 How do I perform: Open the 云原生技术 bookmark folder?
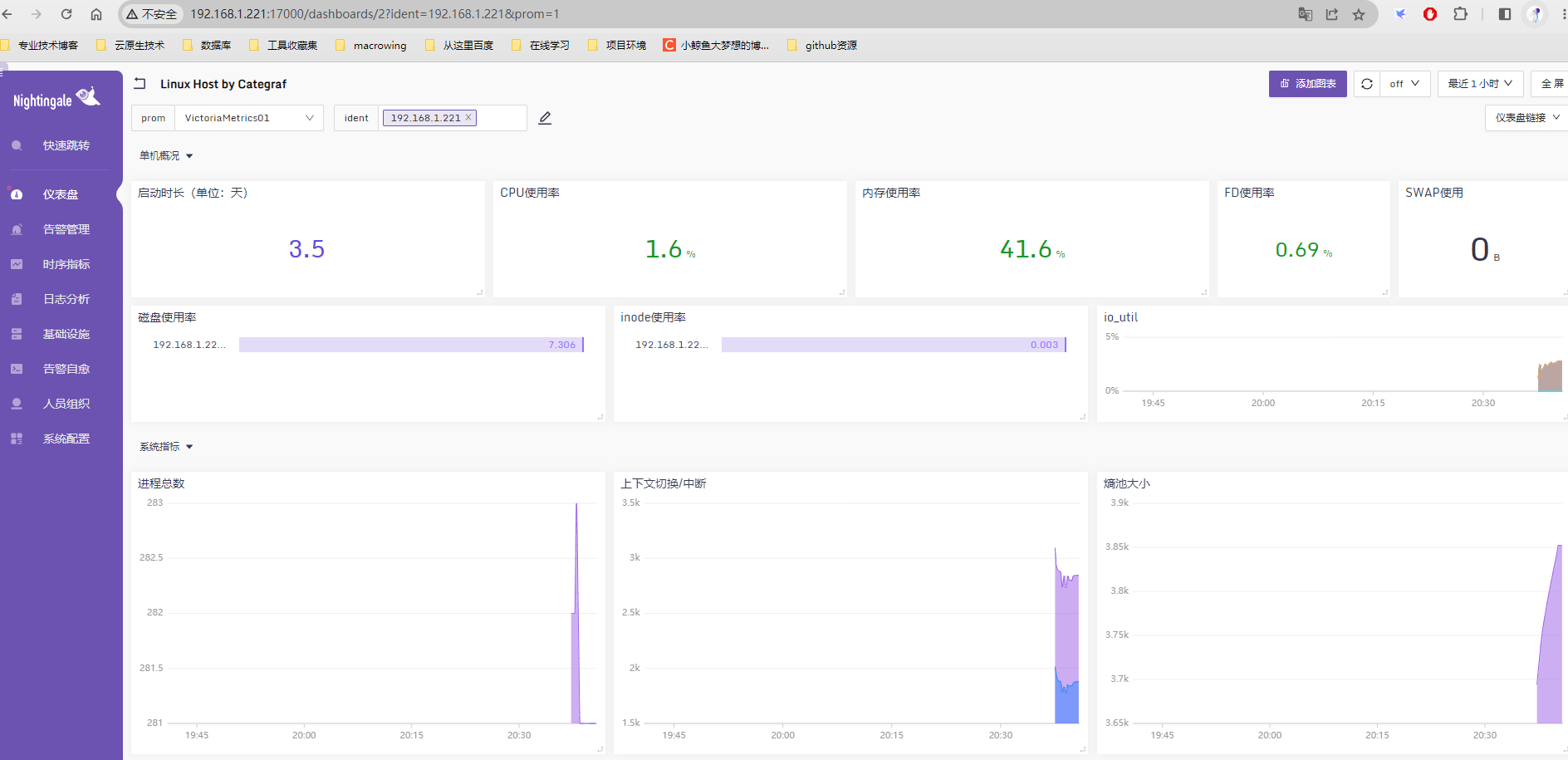[x=131, y=46]
